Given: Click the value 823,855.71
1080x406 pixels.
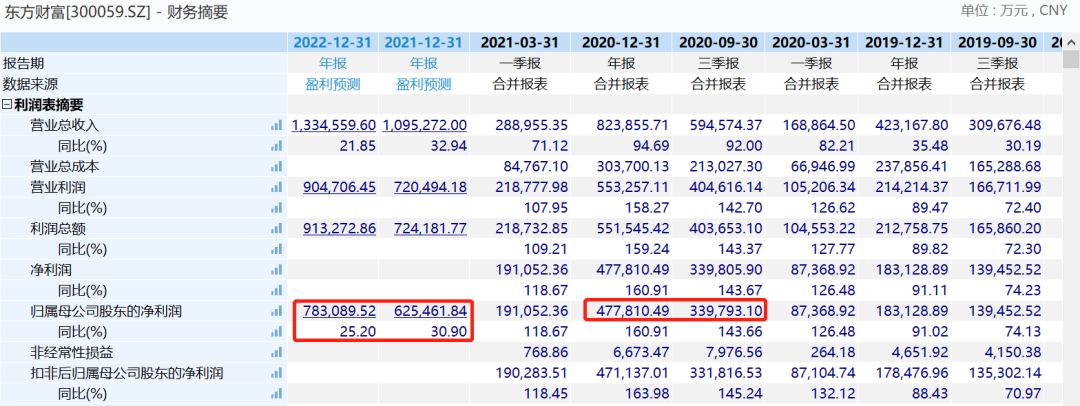Looking at the screenshot, I should click(632, 125).
